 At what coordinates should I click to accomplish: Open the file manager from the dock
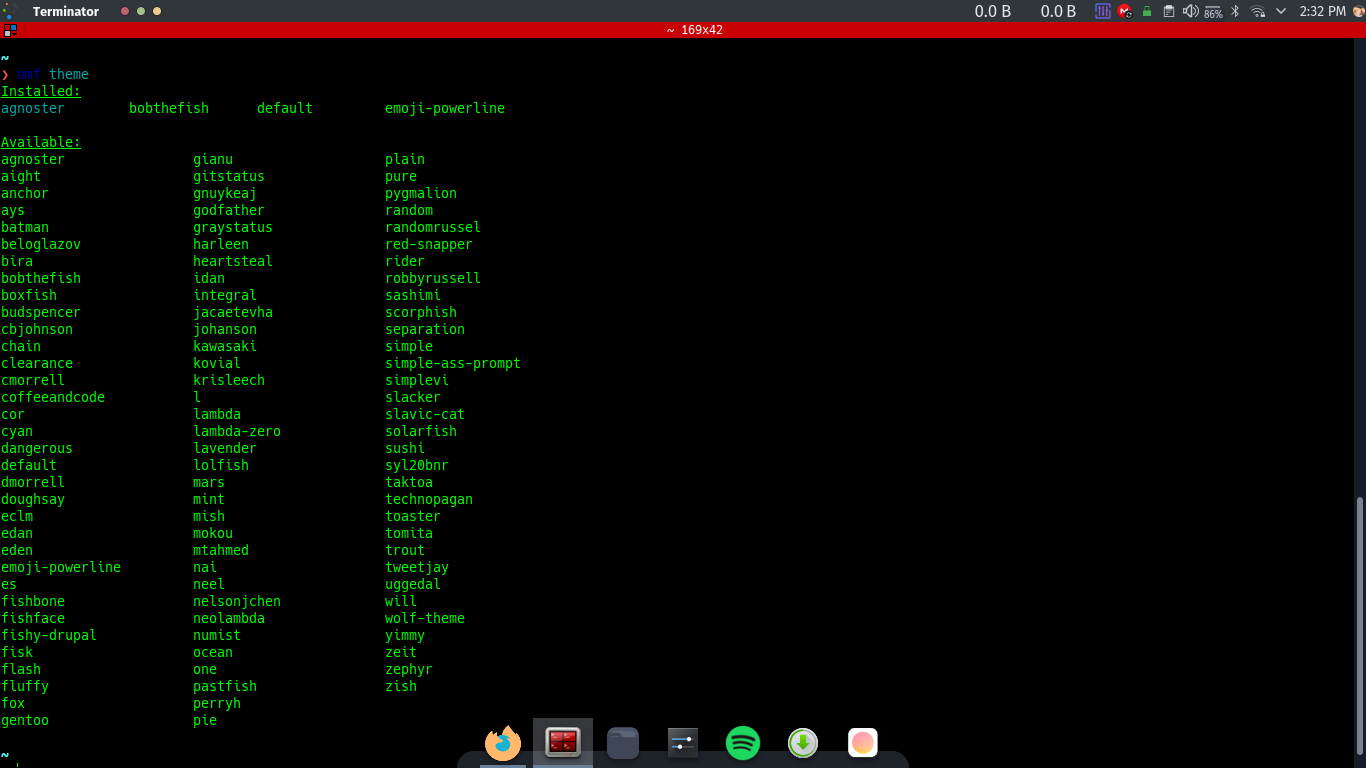(x=623, y=743)
